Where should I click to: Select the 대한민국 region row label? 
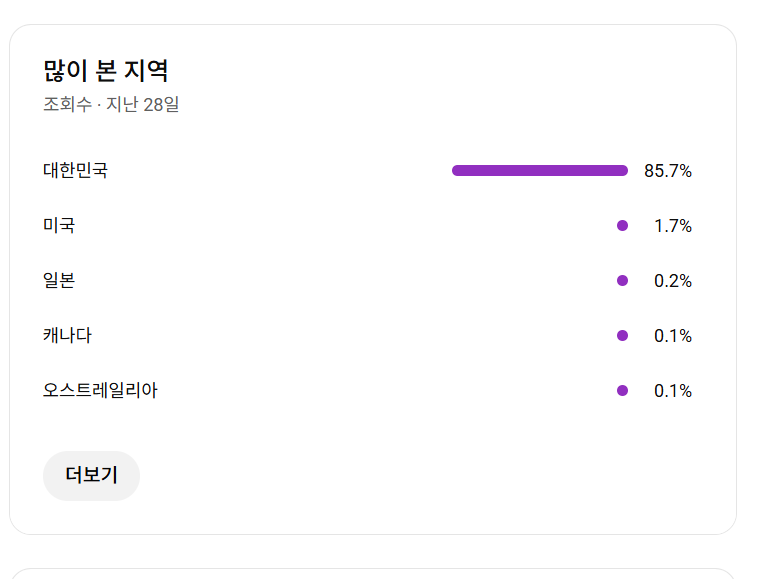tap(75, 171)
